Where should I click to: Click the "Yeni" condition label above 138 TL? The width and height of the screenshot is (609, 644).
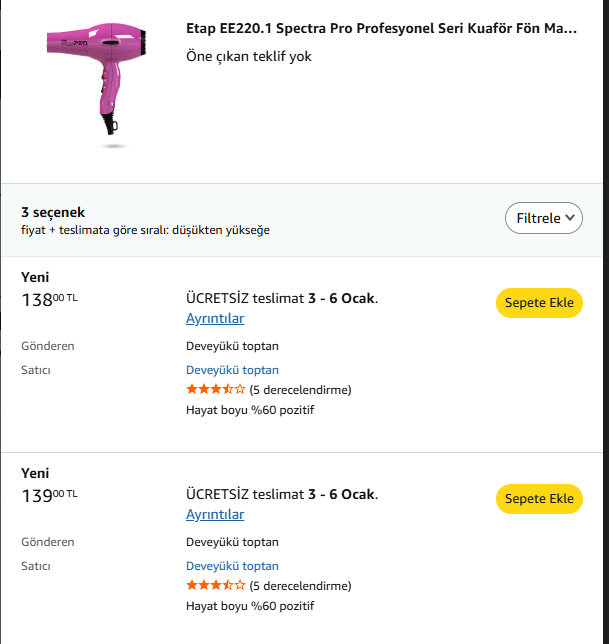click(35, 278)
